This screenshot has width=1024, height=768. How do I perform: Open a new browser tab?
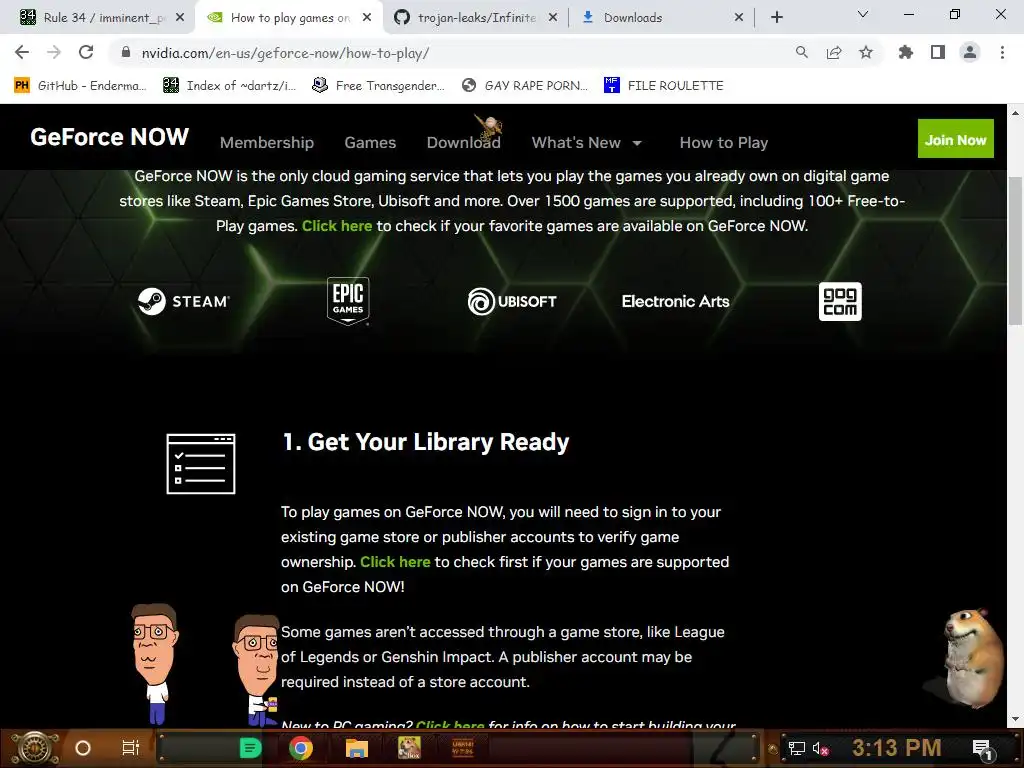coord(776,18)
